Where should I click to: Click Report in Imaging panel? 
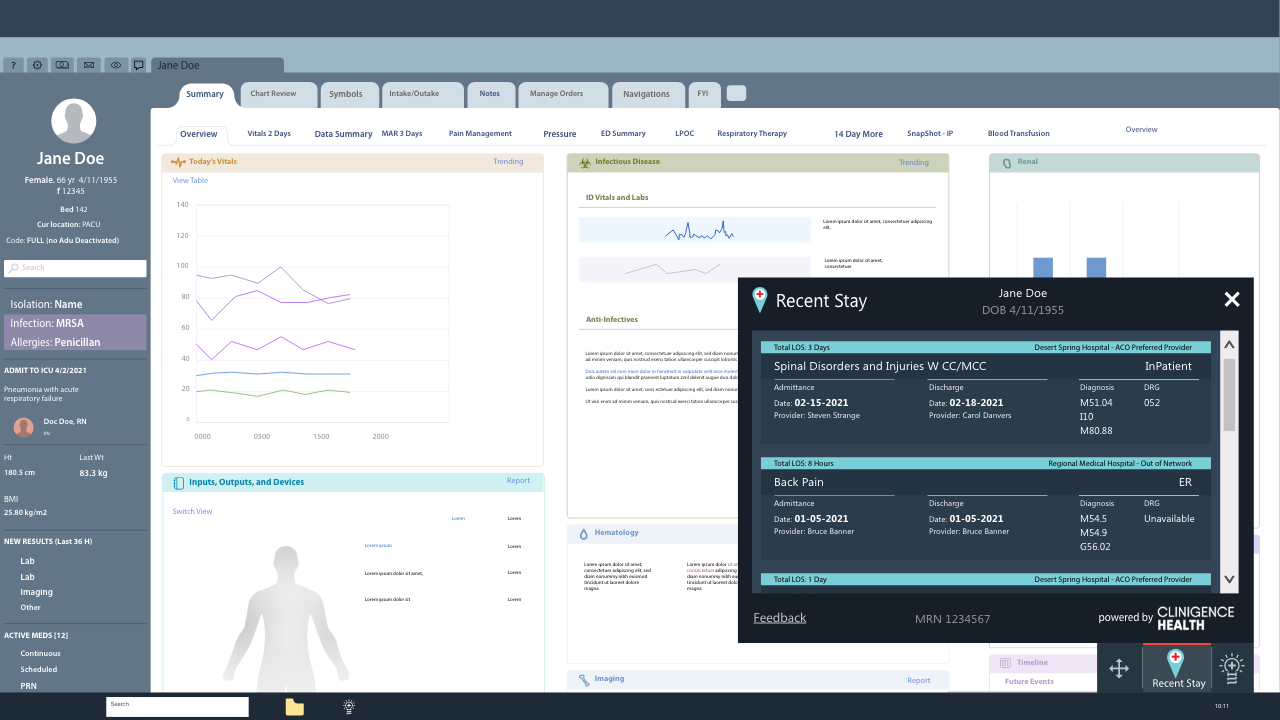pos(919,681)
